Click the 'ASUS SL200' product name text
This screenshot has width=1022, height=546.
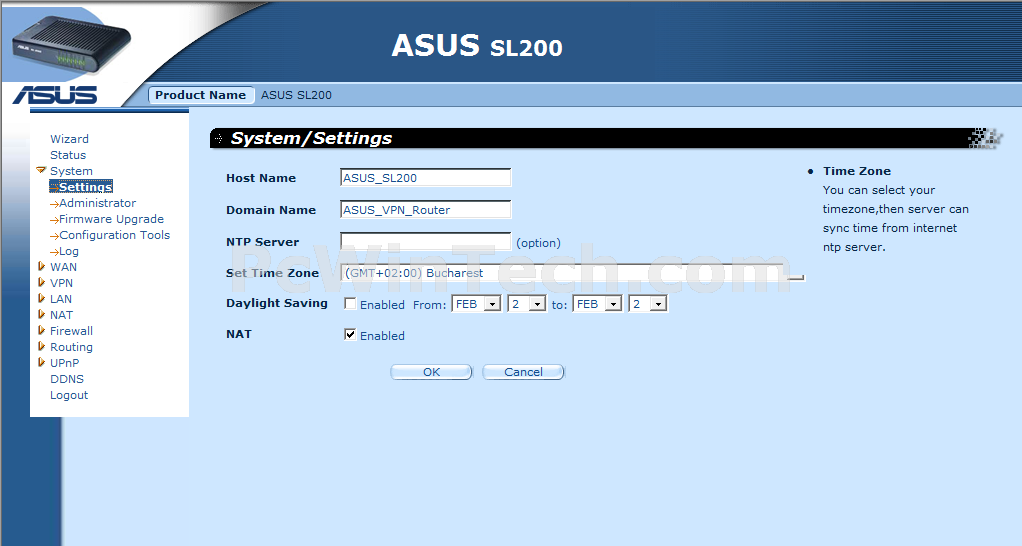[297, 95]
